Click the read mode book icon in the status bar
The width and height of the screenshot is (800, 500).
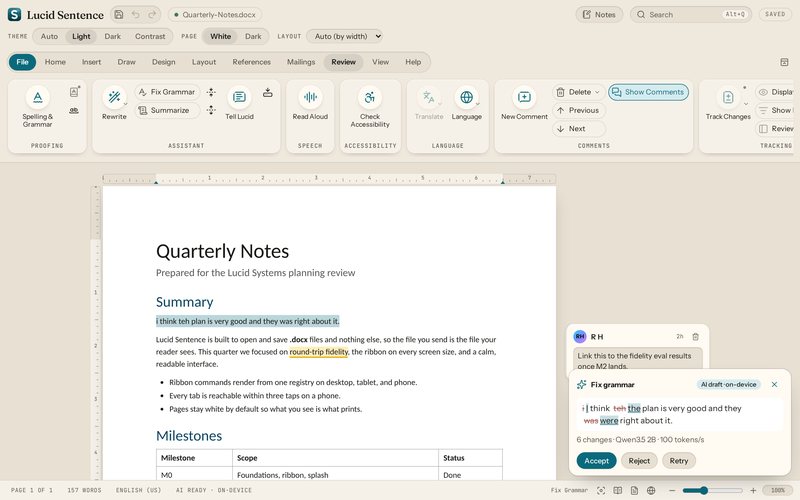click(617, 490)
